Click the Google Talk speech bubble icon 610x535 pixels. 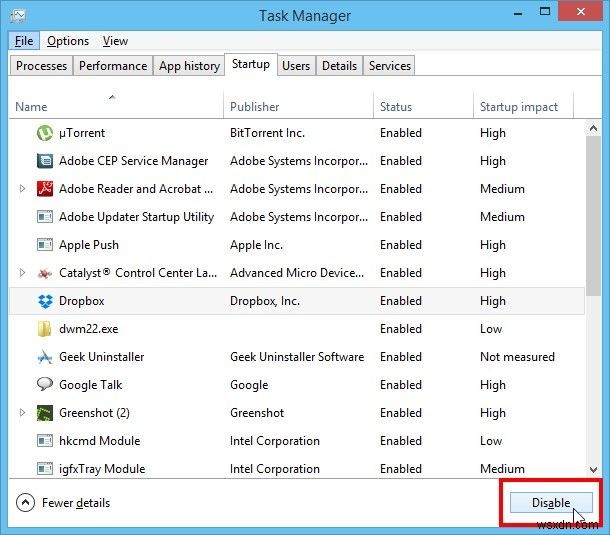point(45,384)
